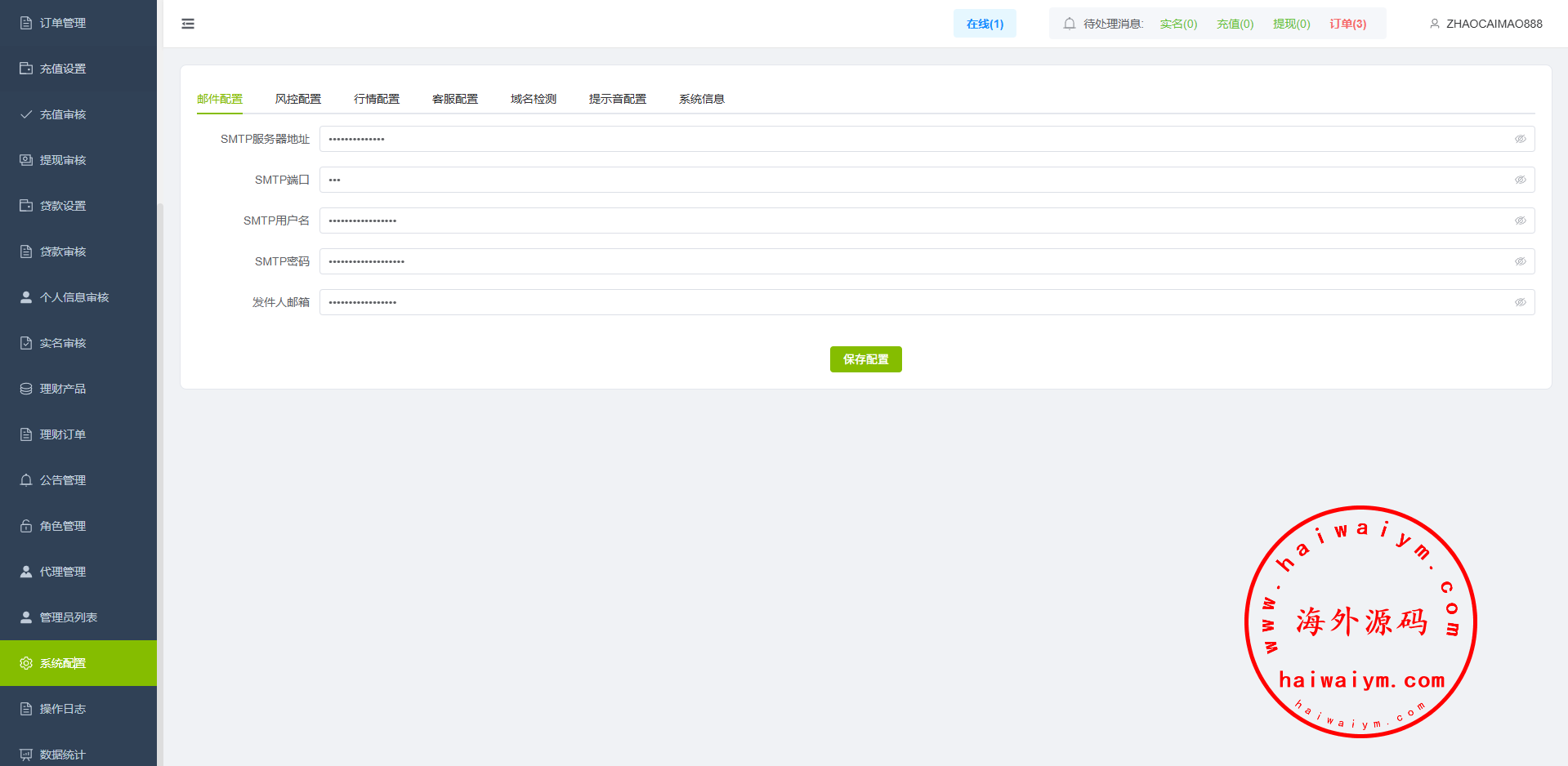Click the 公告管理 bell icon in sidebar

click(26, 480)
